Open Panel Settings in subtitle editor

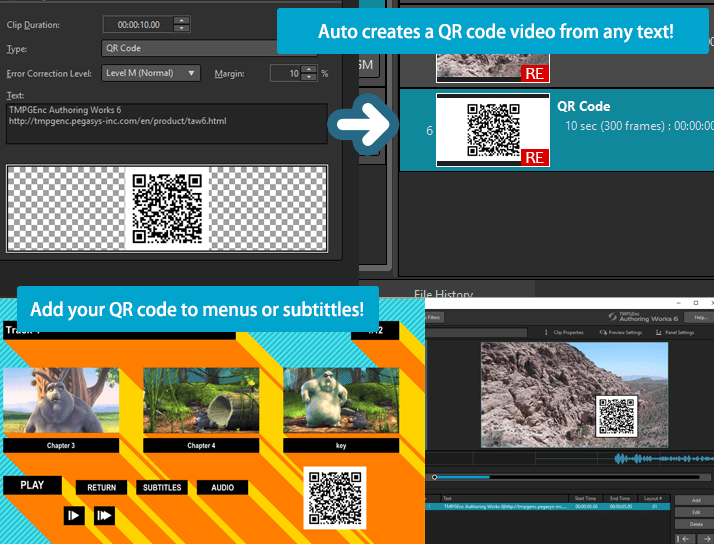click(675, 332)
